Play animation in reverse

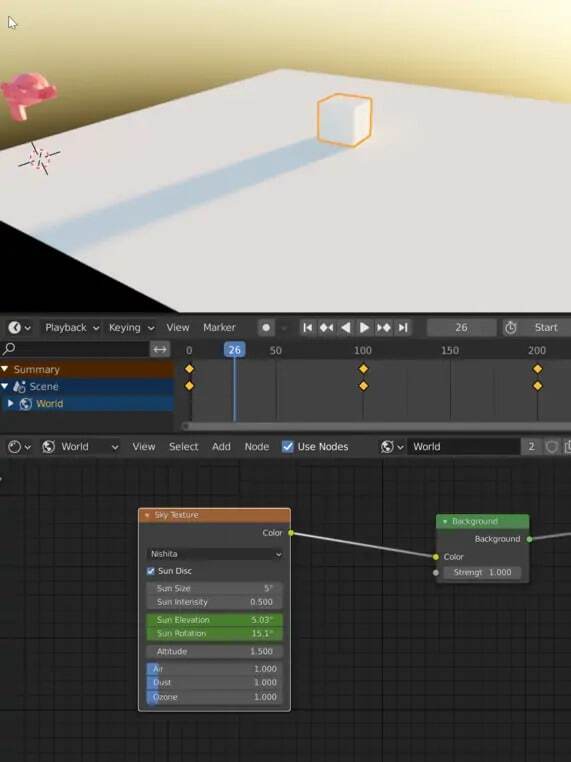point(346,328)
